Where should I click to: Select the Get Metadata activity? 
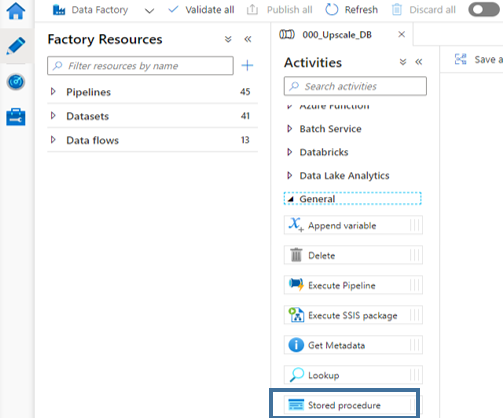tap(353, 345)
